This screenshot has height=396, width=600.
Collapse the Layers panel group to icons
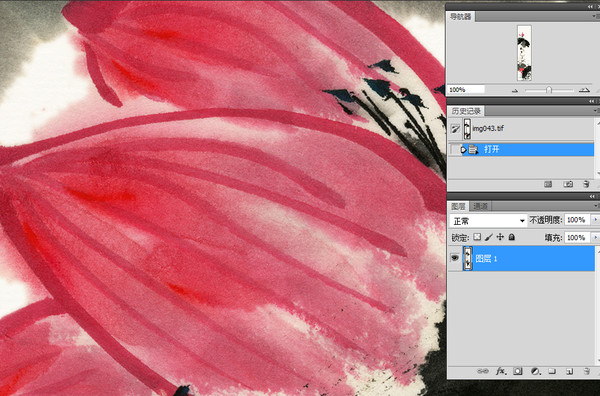point(592,196)
